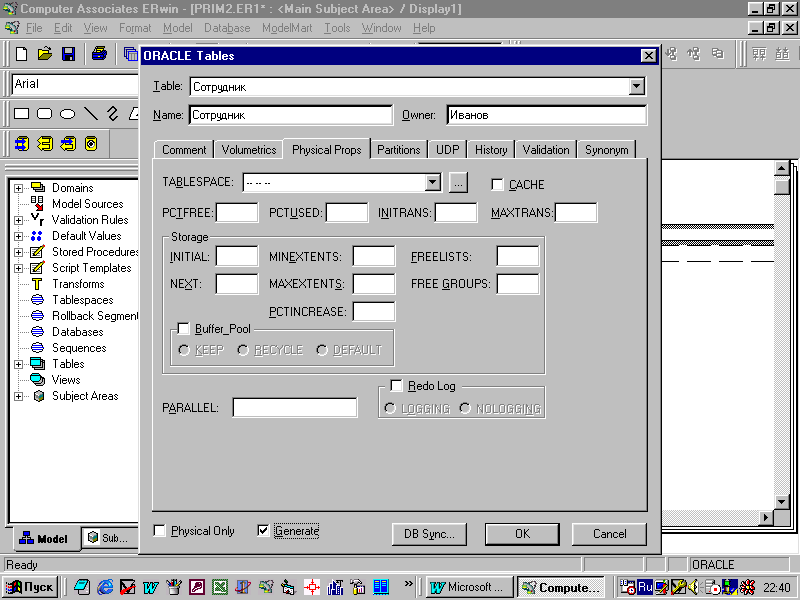Click the Subject Areas cube icon
This screenshot has width=800, height=600.
click(x=39, y=396)
